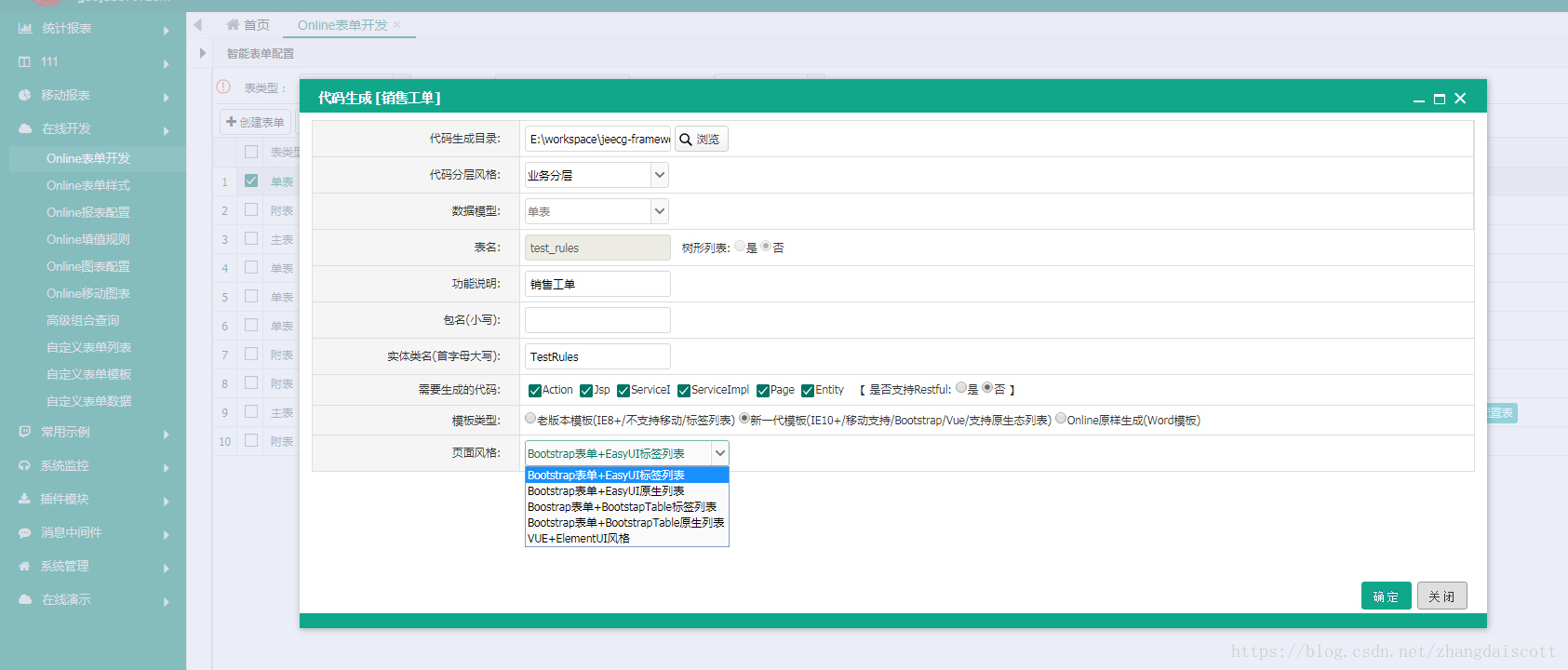Screen dimensions: 1568x670
Task: Open Online填值规则 in sidebar
Action: [x=88, y=239]
